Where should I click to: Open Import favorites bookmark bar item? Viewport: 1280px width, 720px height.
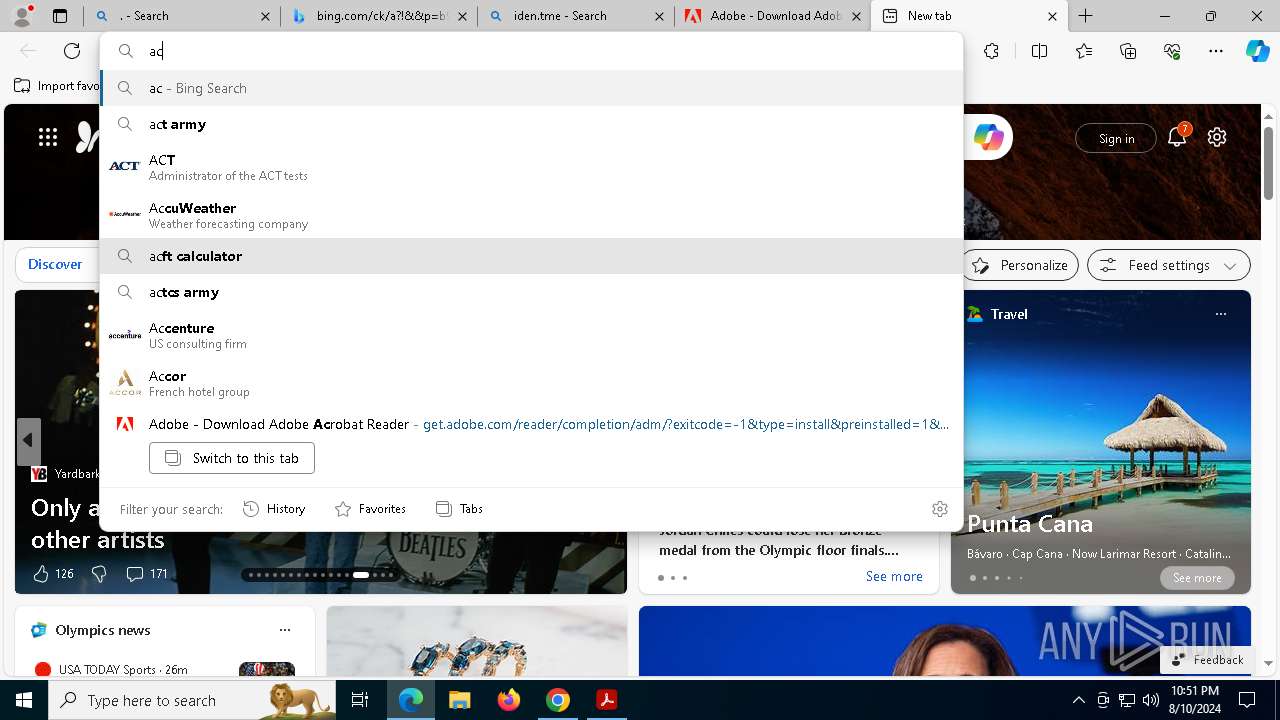click(x=57, y=86)
